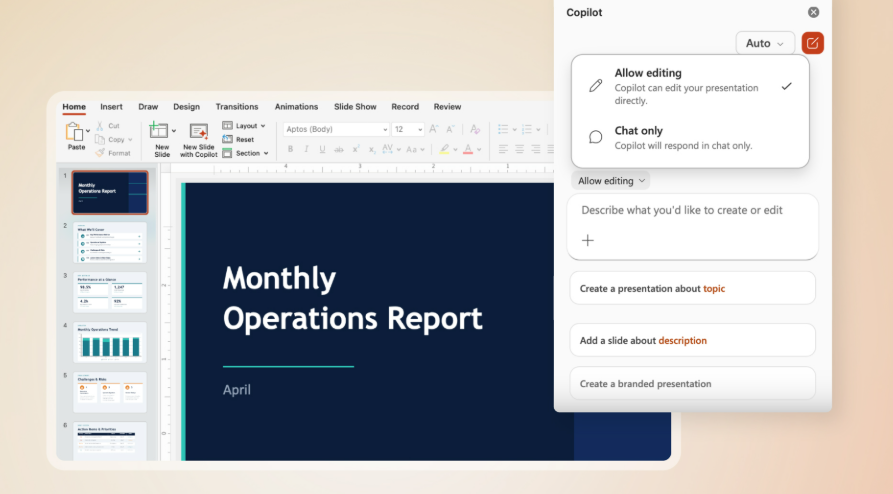893x494 pixels.
Task: Click the plus icon in Copilot prompt box
Action: pos(588,240)
